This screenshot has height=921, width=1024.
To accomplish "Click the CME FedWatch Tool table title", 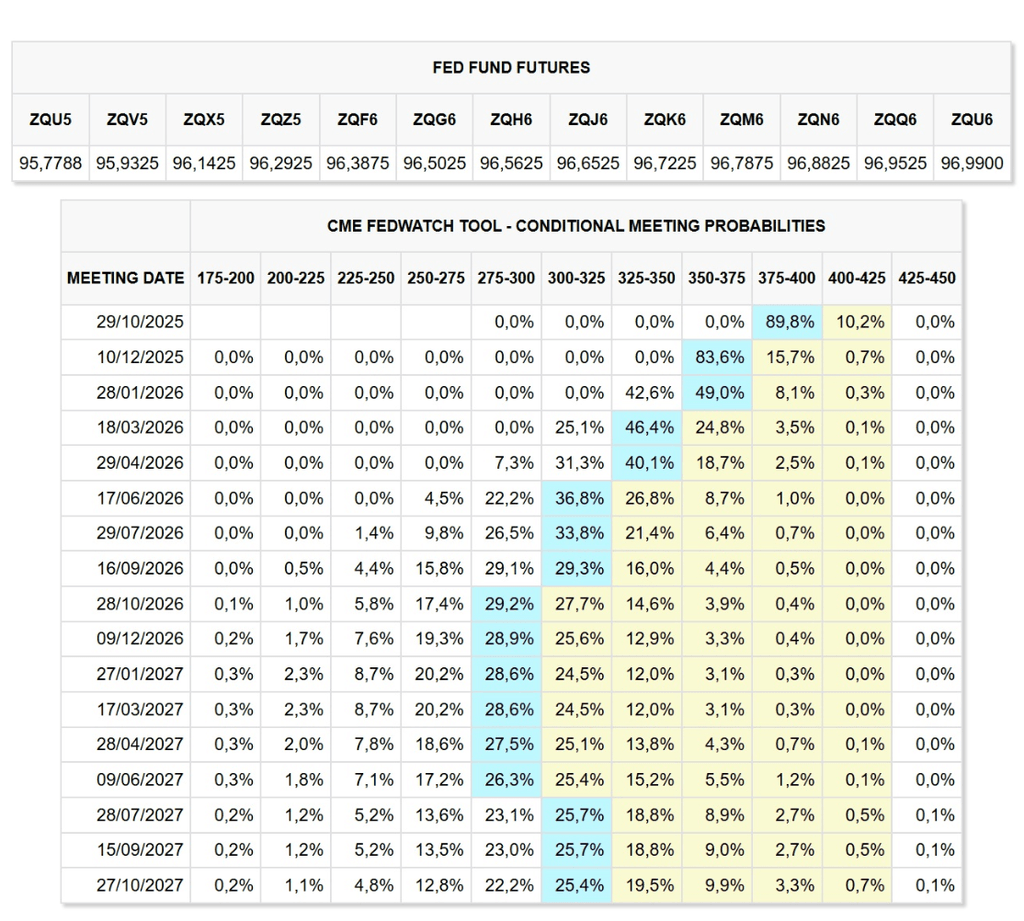I will tap(576, 226).
